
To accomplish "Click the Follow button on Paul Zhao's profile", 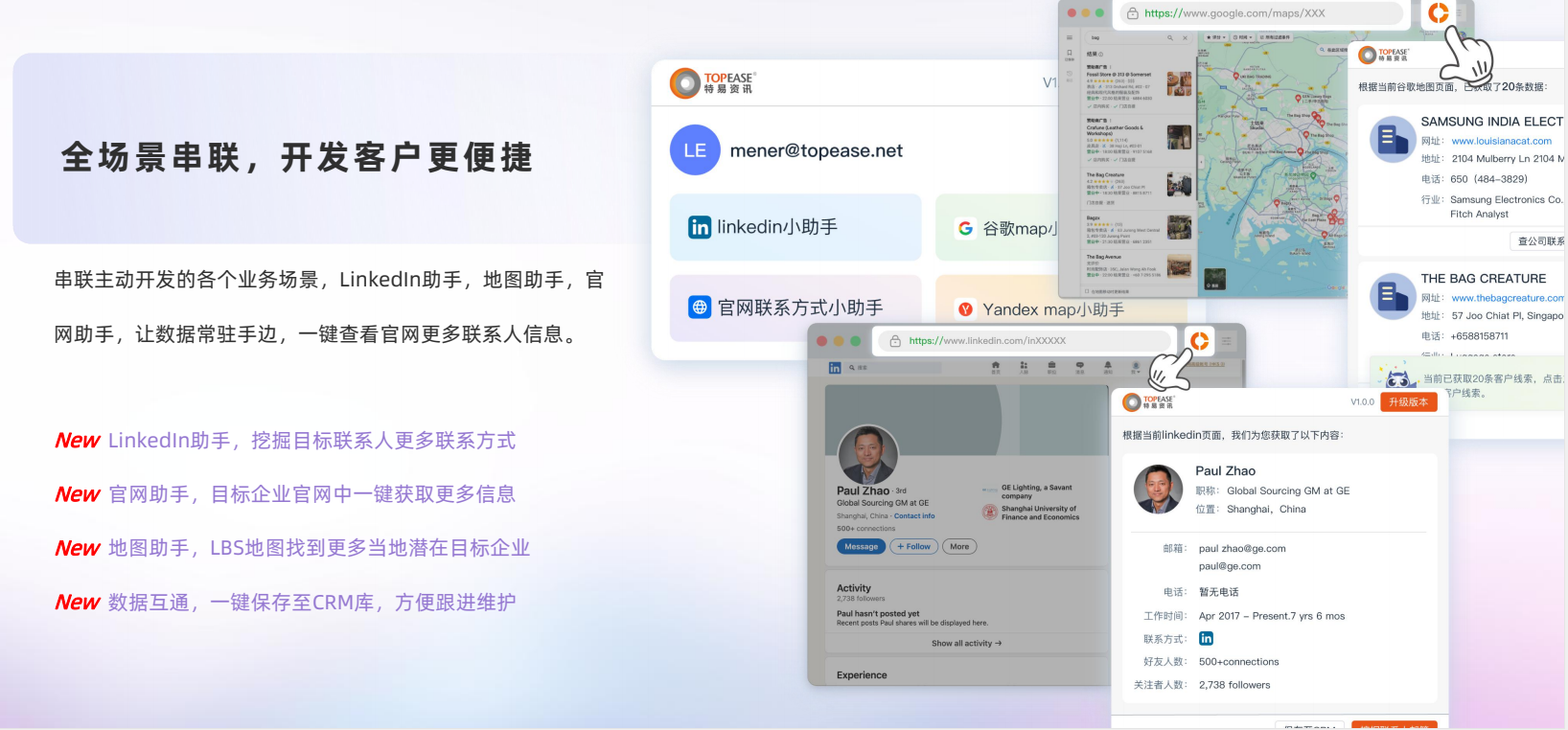I will point(913,546).
